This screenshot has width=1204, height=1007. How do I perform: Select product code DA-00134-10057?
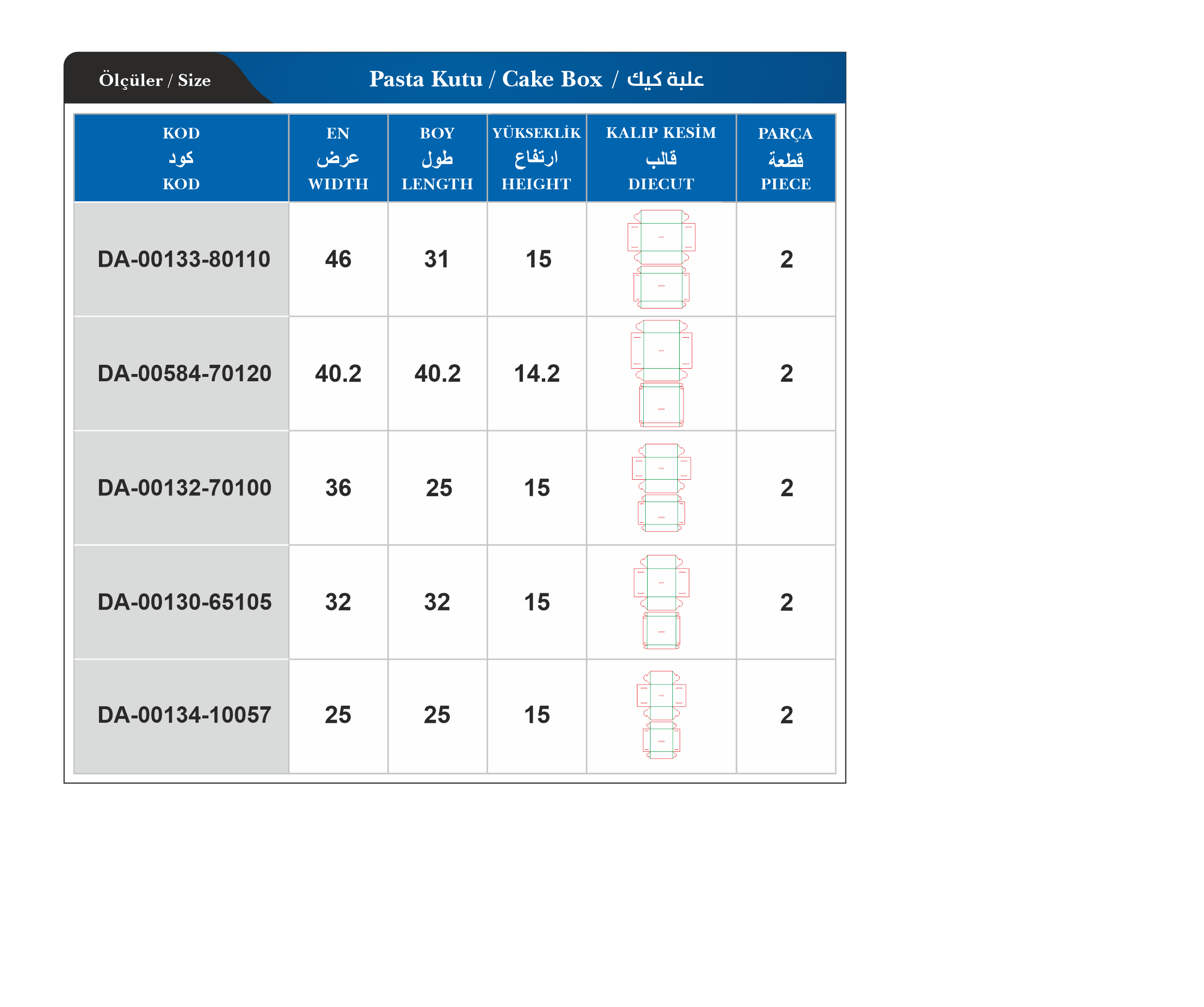[x=183, y=715]
